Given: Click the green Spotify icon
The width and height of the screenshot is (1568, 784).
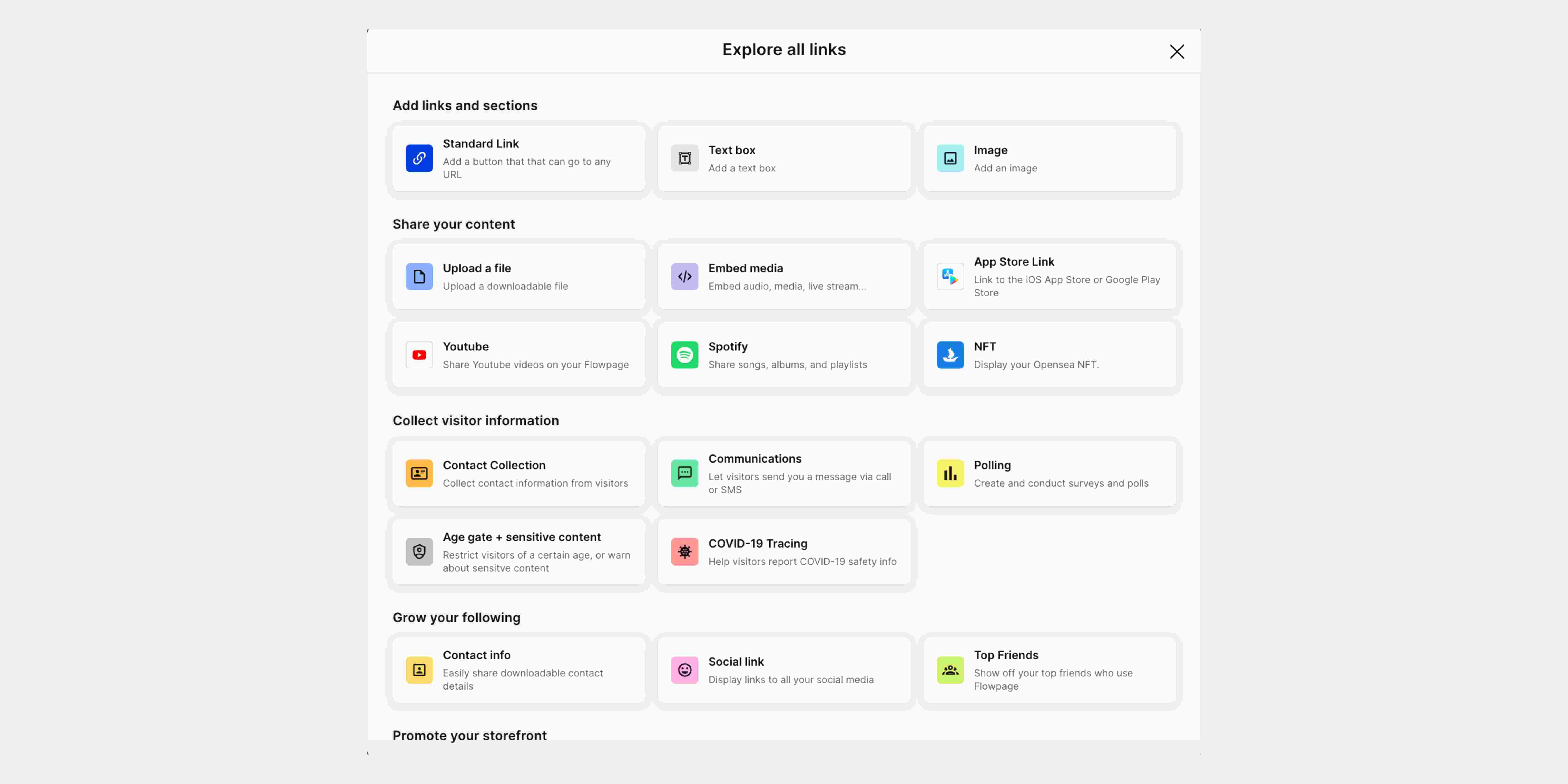Looking at the screenshot, I should click(685, 355).
